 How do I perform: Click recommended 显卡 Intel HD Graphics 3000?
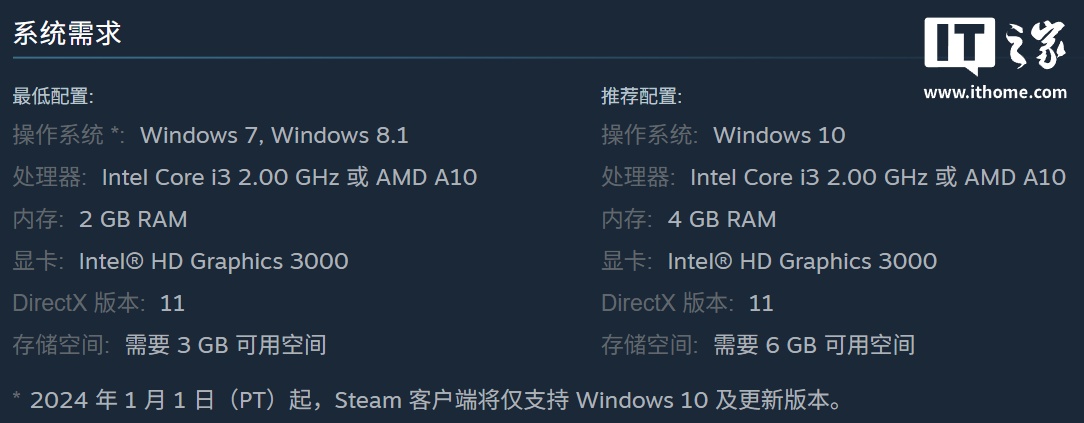[x=802, y=261]
